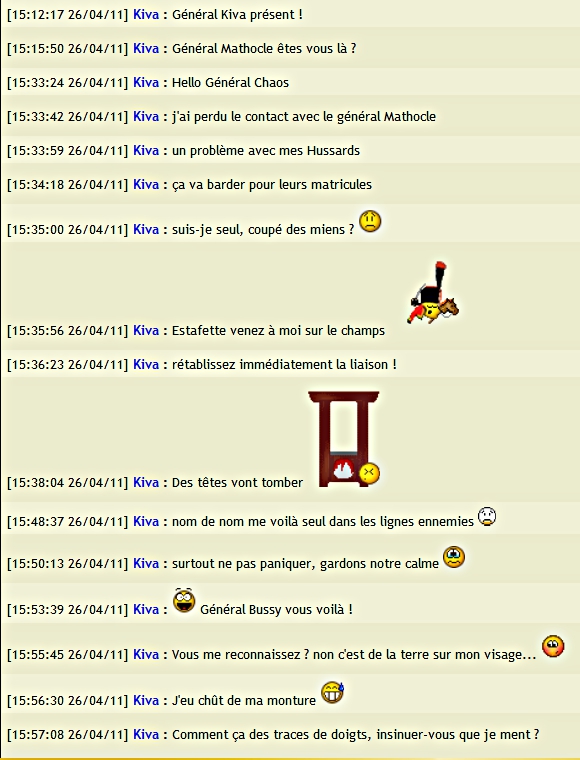Screen dimensions: 580x760
Task: Click the message 'un problème avec mes Hussards'
Action: pyautogui.click(x=266, y=150)
